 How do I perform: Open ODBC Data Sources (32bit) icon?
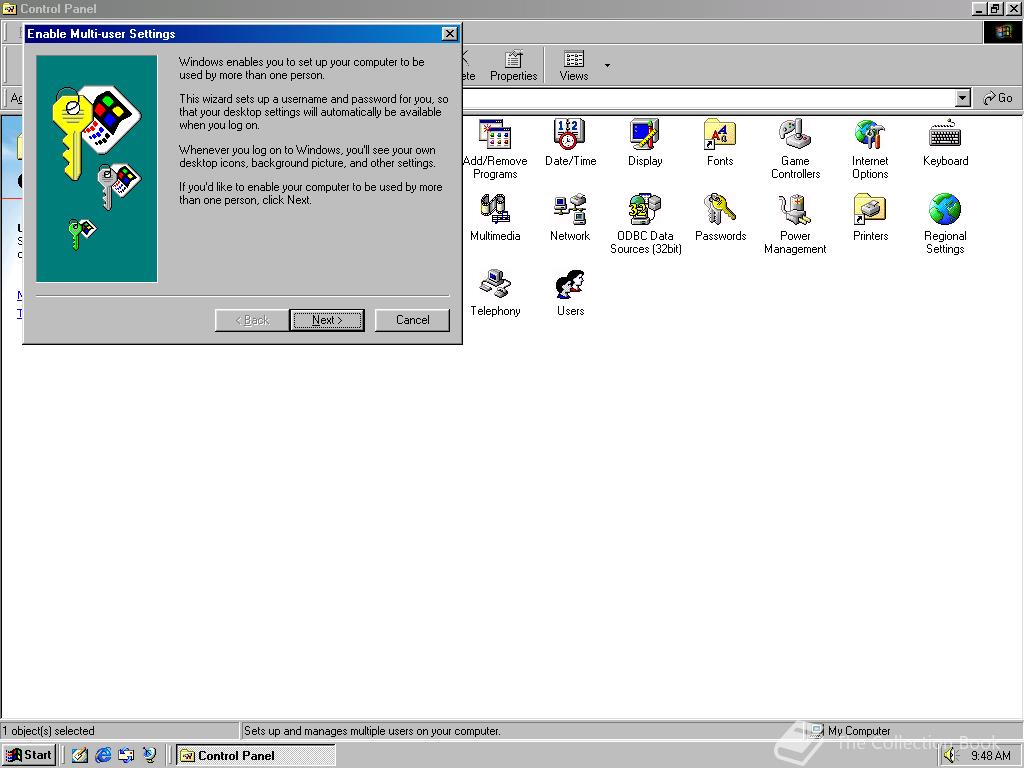tap(645, 224)
